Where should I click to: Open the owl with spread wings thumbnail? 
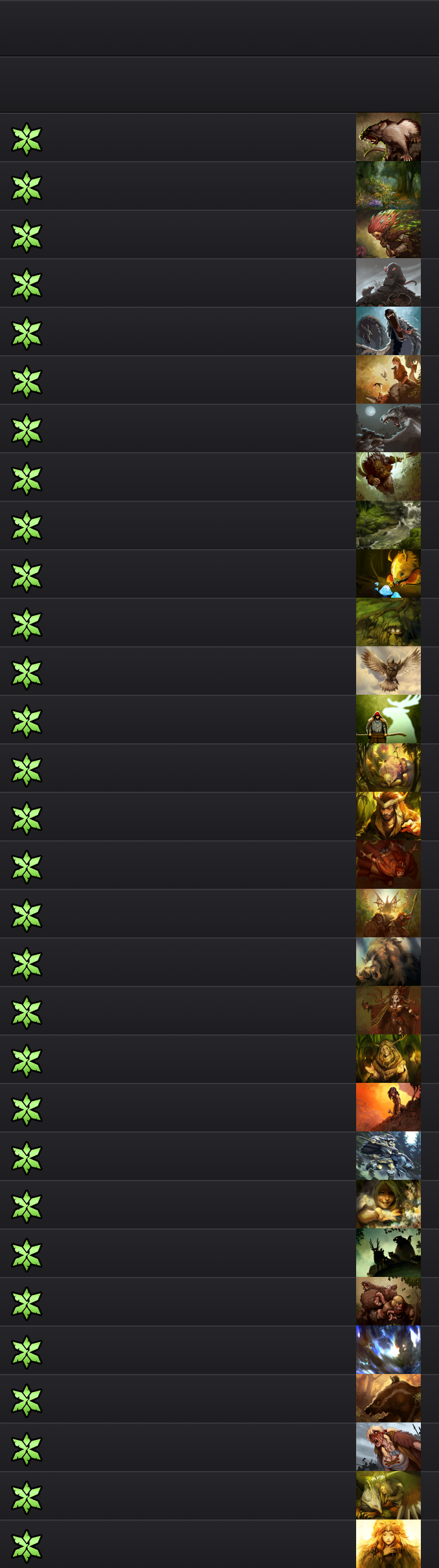[x=388, y=671]
